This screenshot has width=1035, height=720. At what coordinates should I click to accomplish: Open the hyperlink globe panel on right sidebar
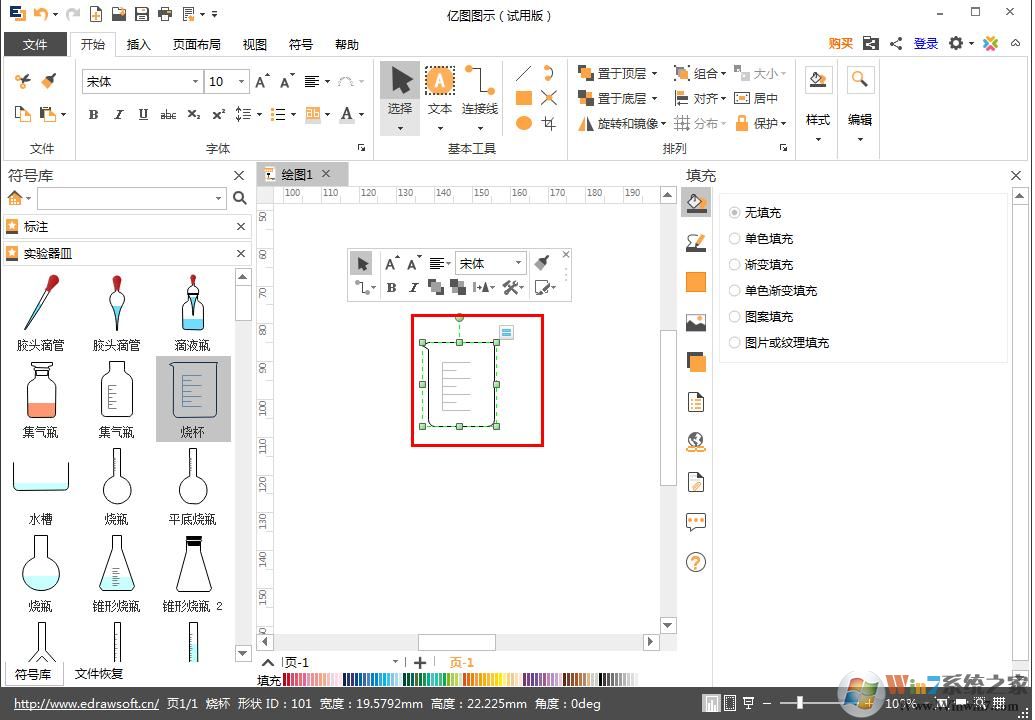click(696, 441)
